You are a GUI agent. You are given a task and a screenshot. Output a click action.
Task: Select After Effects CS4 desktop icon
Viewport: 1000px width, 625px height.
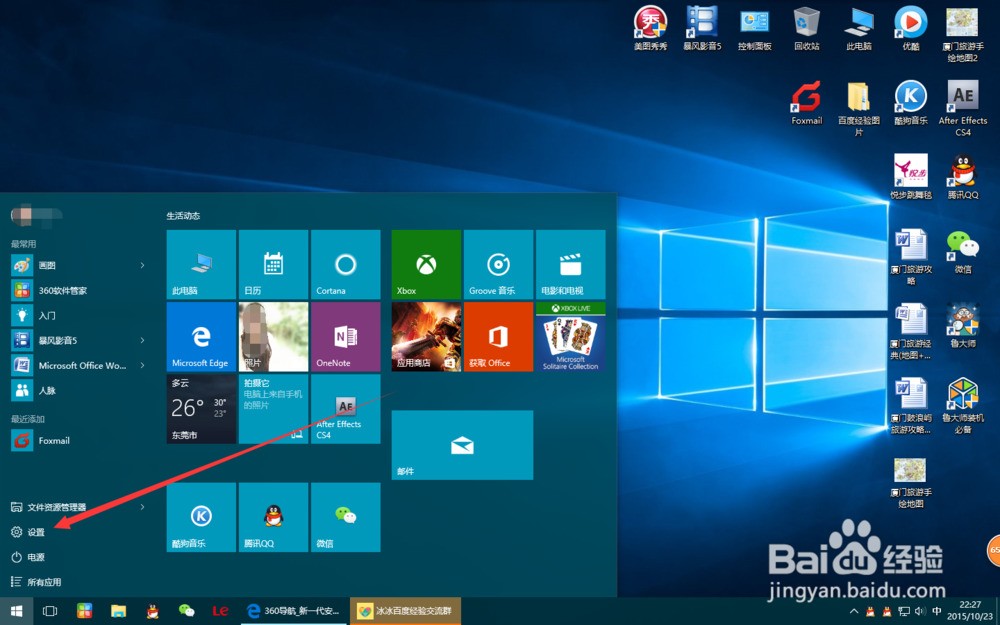962,108
